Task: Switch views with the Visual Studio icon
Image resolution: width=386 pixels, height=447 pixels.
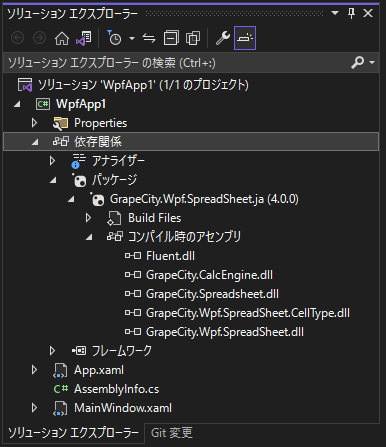Action: (x=83, y=38)
